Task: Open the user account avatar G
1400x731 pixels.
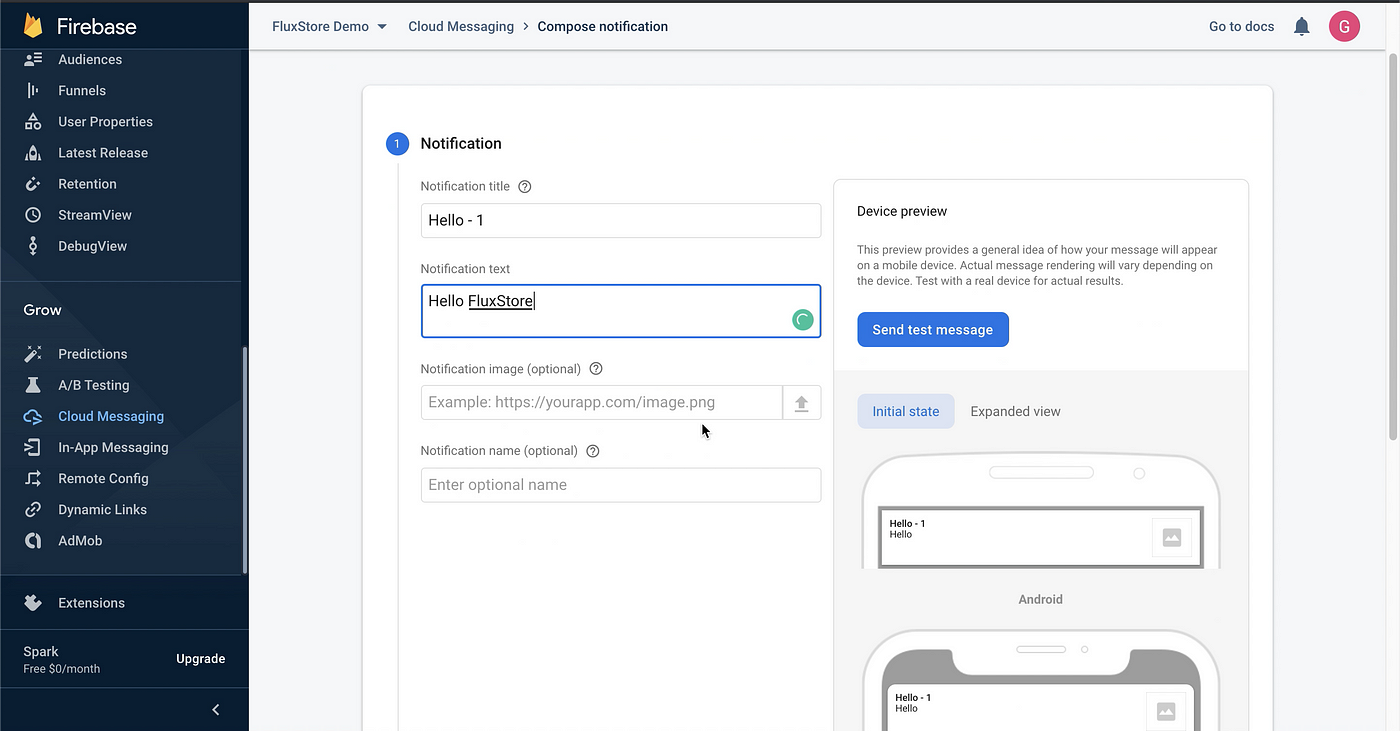Action: click(x=1344, y=26)
